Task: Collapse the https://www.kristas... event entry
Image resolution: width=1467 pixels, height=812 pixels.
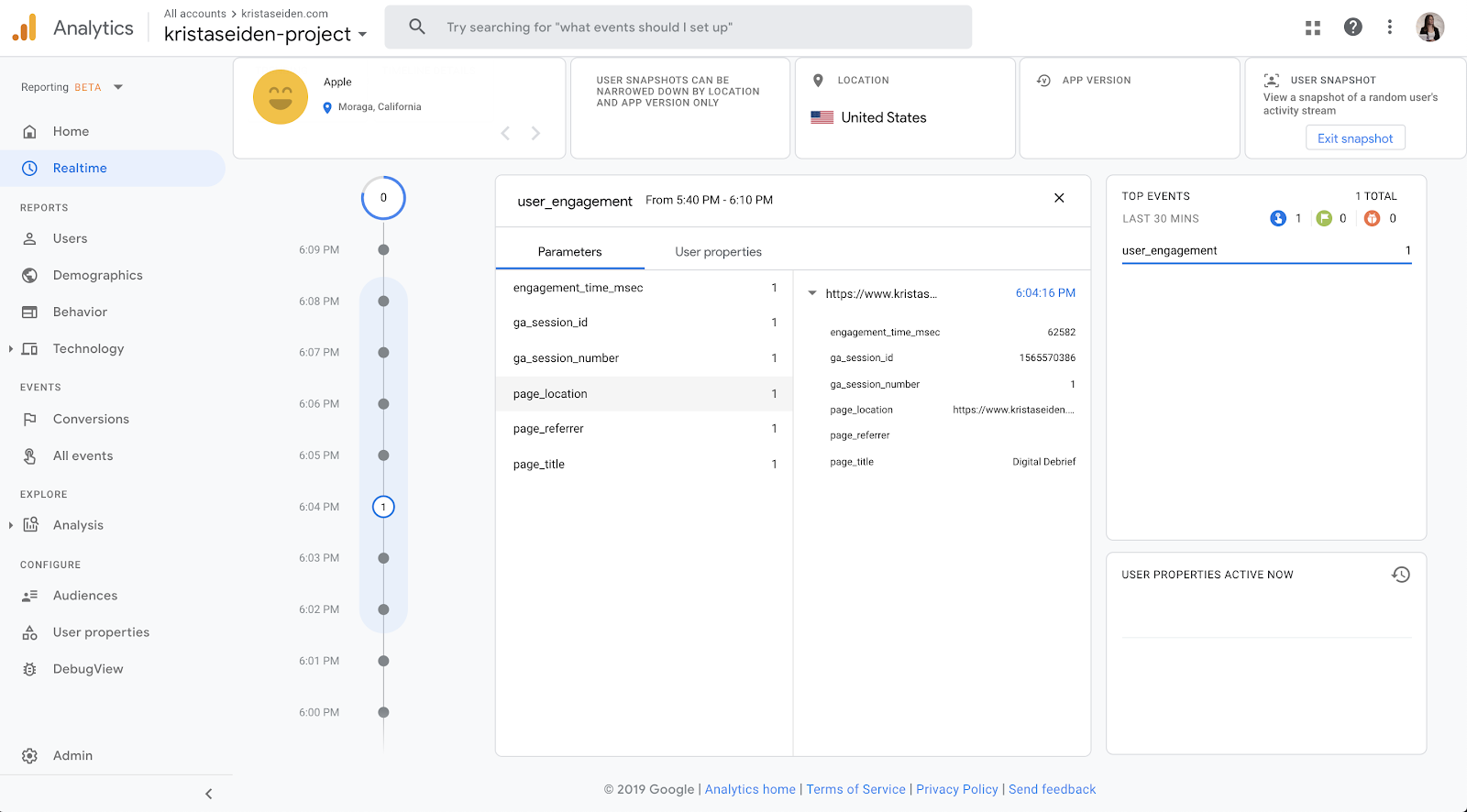Action: [x=812, y=293]
